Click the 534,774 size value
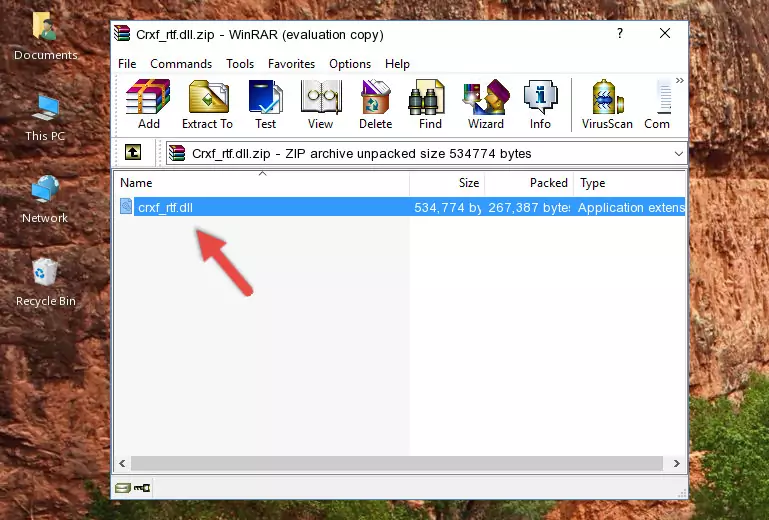 click(447, 208)
